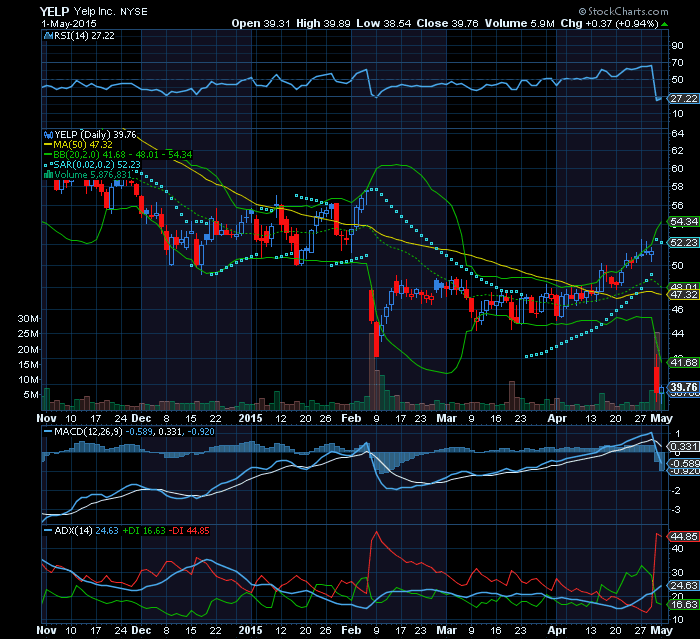Click the 2015 label on price panel date axis
This screenshot has height=639, width=700.
pos(250,418)
